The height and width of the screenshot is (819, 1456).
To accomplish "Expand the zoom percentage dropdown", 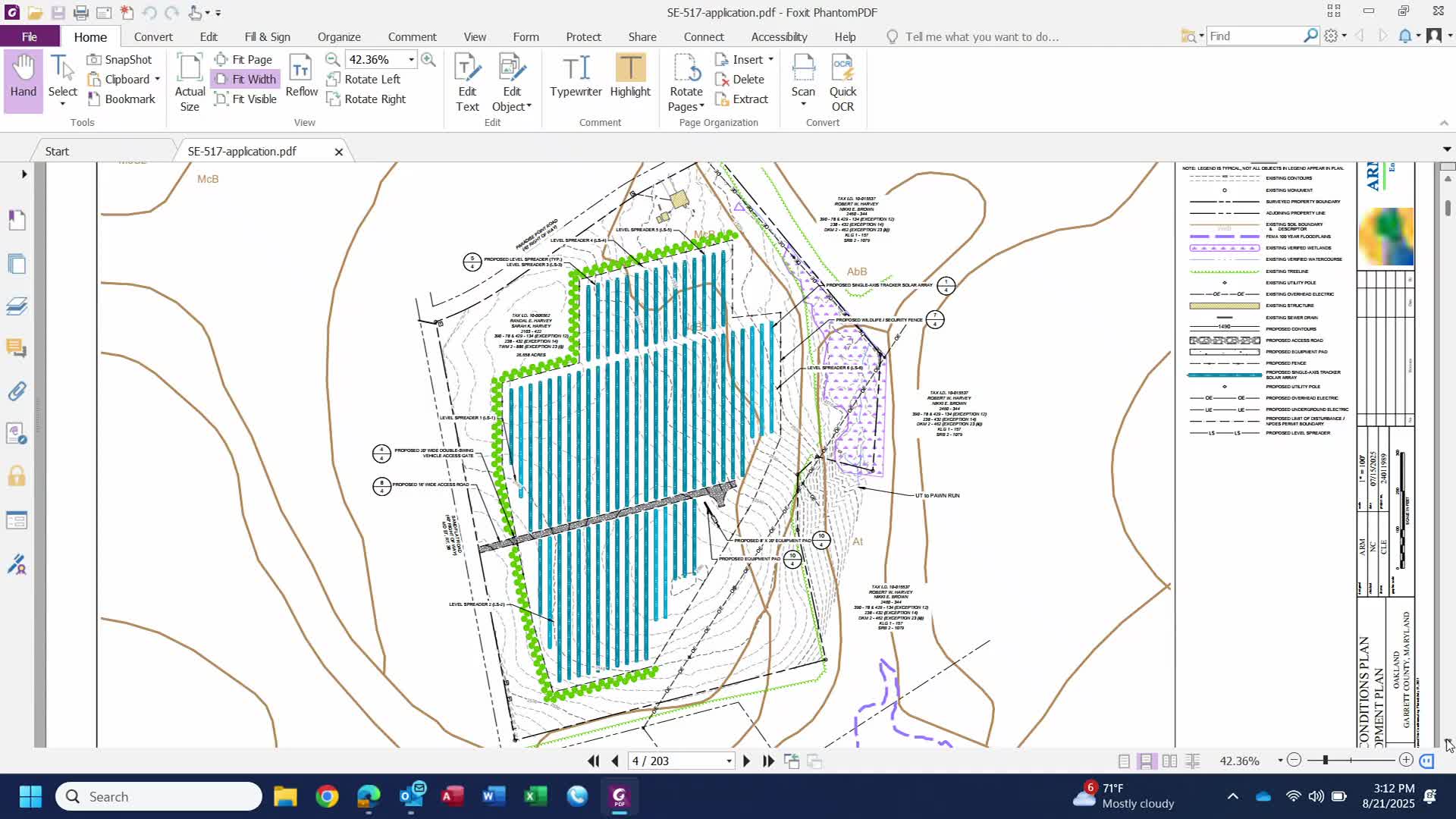I will pos(411,59).
